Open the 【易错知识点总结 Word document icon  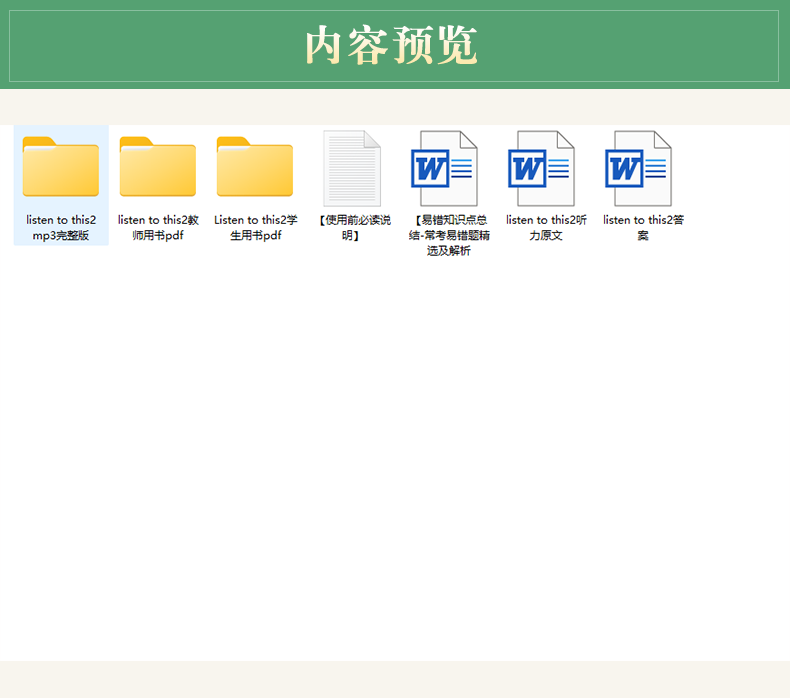(444, 168)
